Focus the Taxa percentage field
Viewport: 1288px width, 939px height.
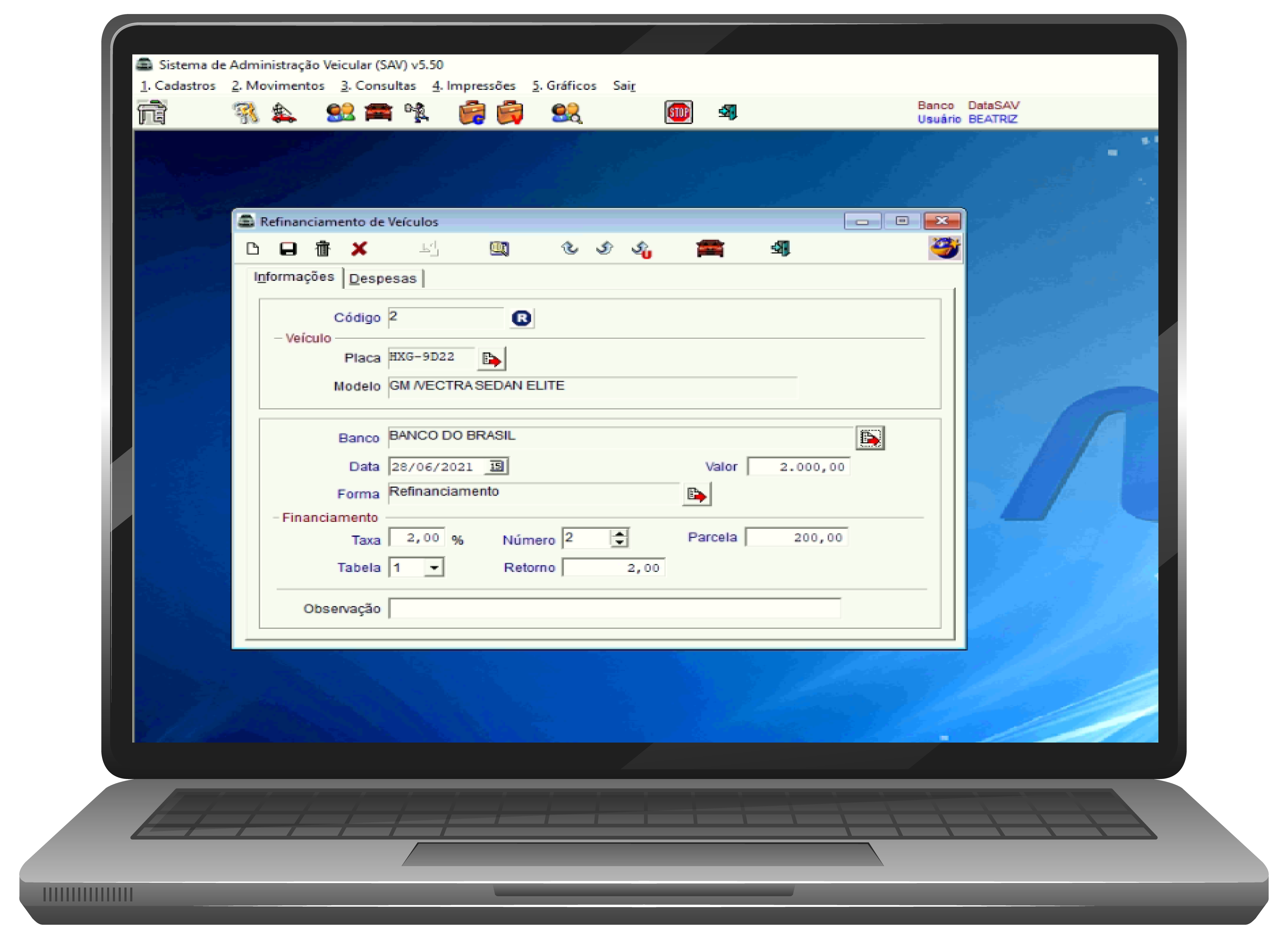416,538
